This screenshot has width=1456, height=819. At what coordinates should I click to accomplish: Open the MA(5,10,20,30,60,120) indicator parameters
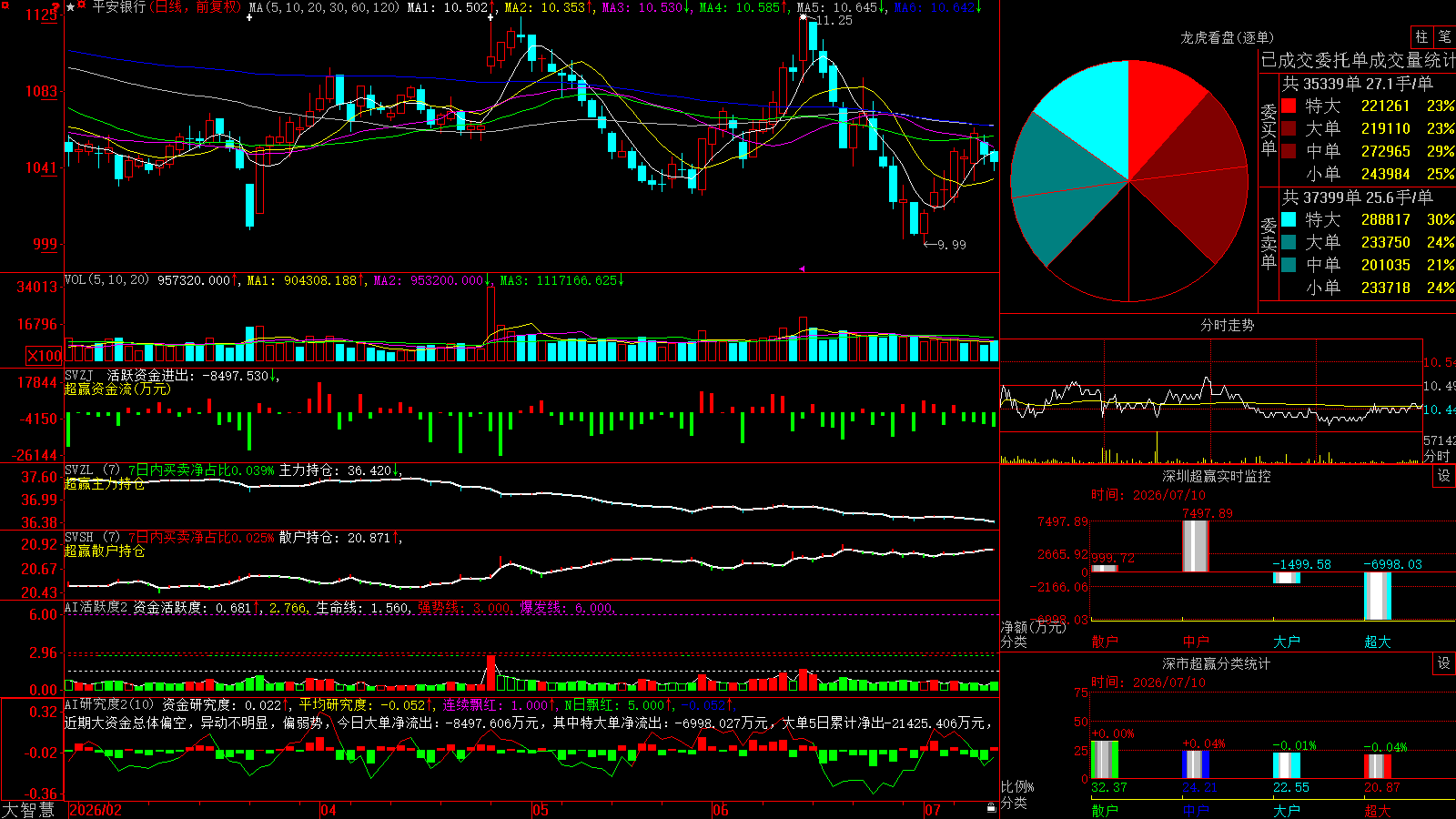325,7
